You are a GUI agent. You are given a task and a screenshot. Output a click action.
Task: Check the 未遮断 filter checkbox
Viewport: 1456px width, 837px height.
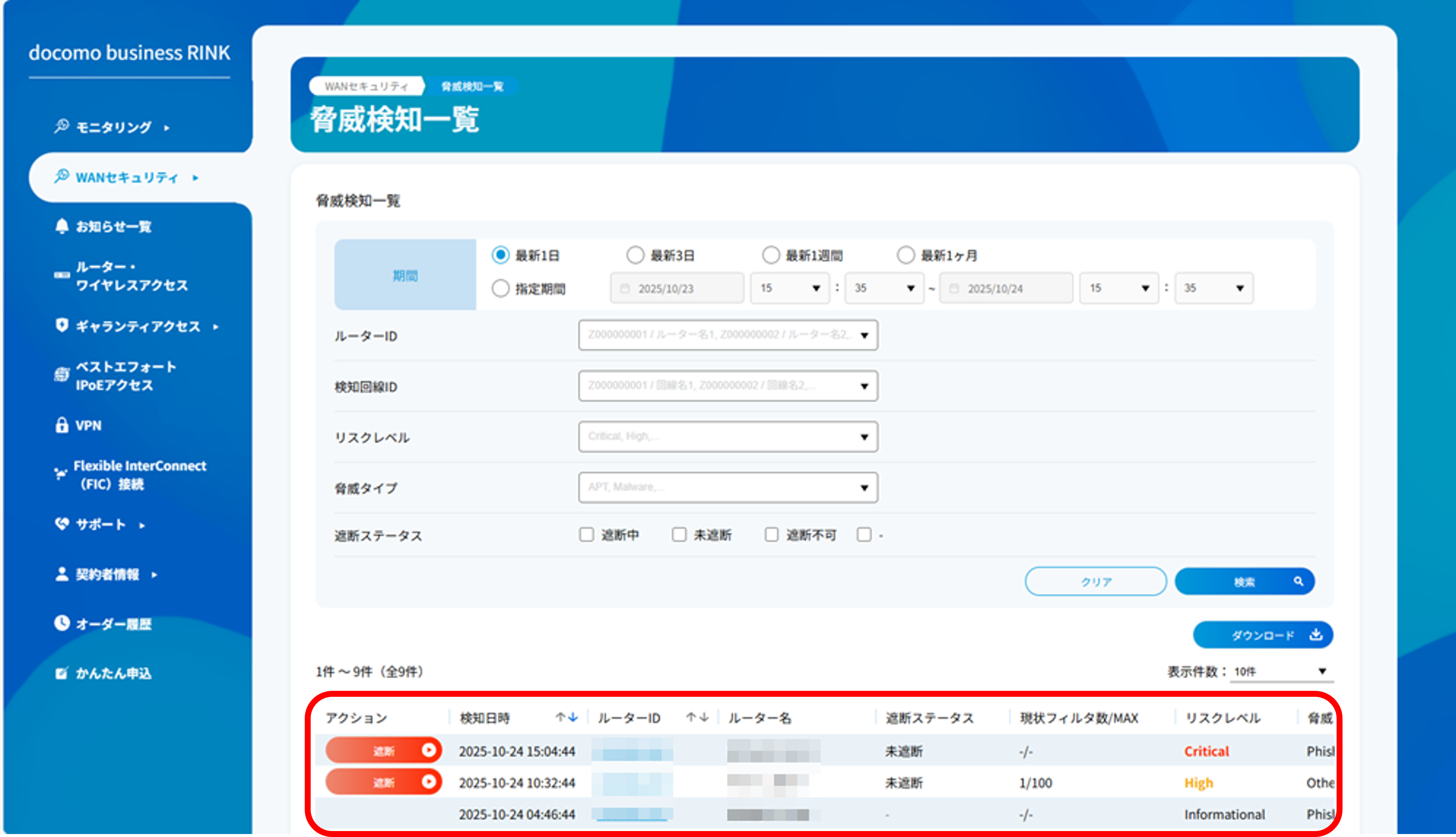(679, 534)
